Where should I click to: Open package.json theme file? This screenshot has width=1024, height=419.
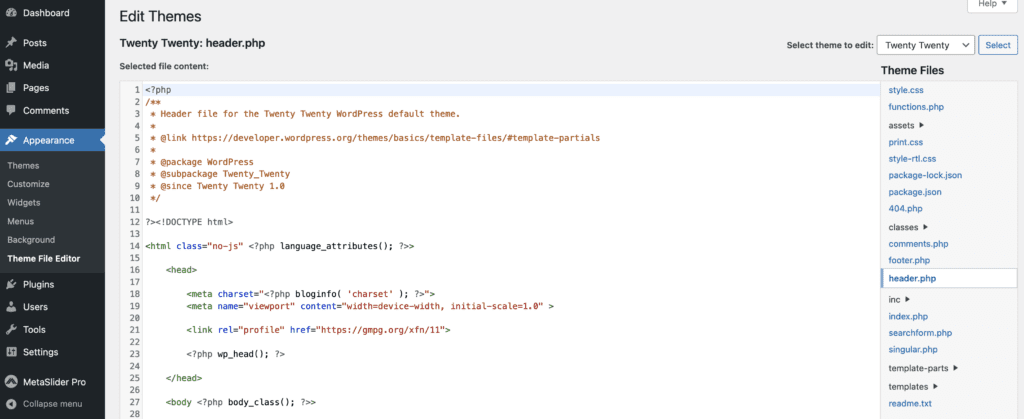(915, 192)
